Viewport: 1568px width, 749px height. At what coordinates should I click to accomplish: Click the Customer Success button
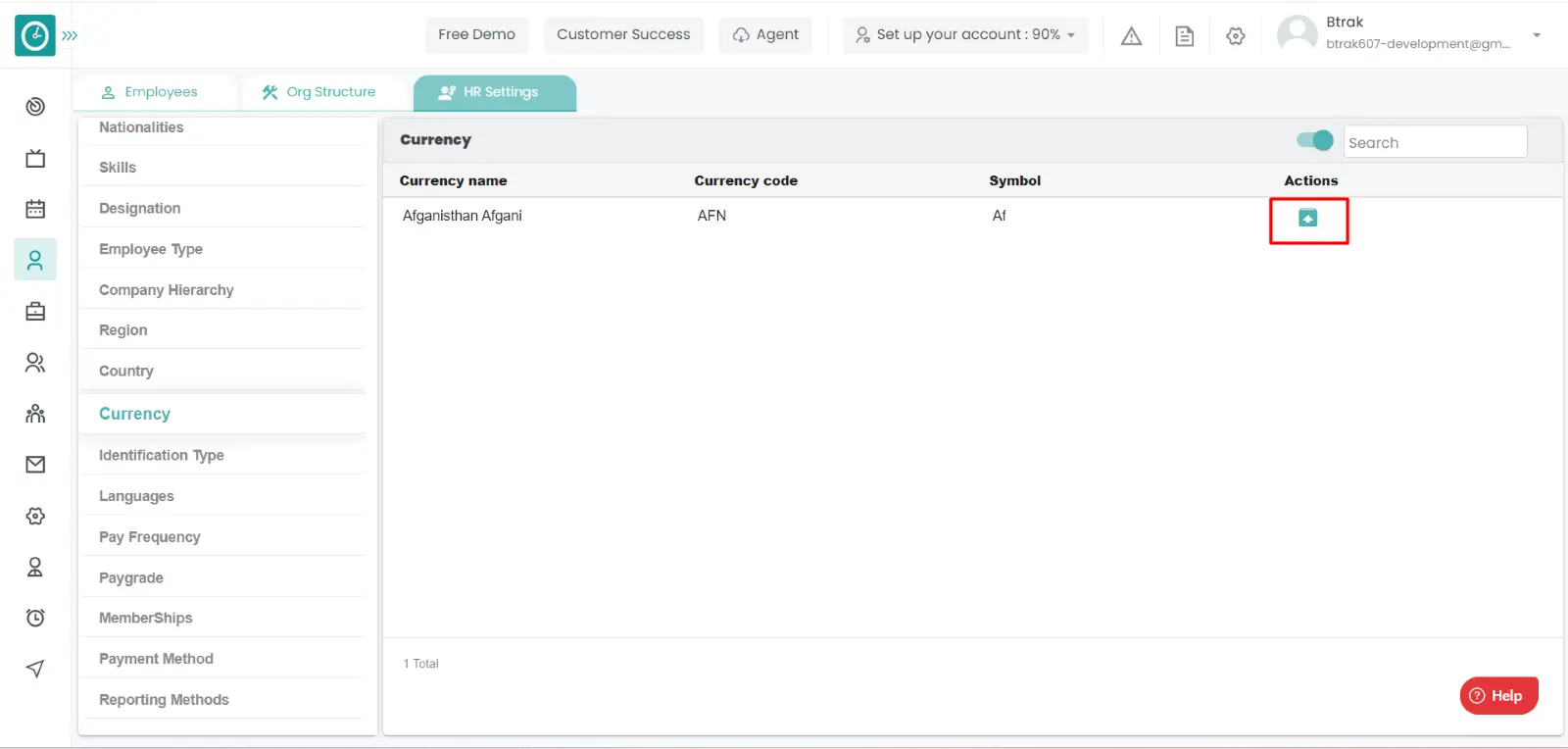point(623,34)
